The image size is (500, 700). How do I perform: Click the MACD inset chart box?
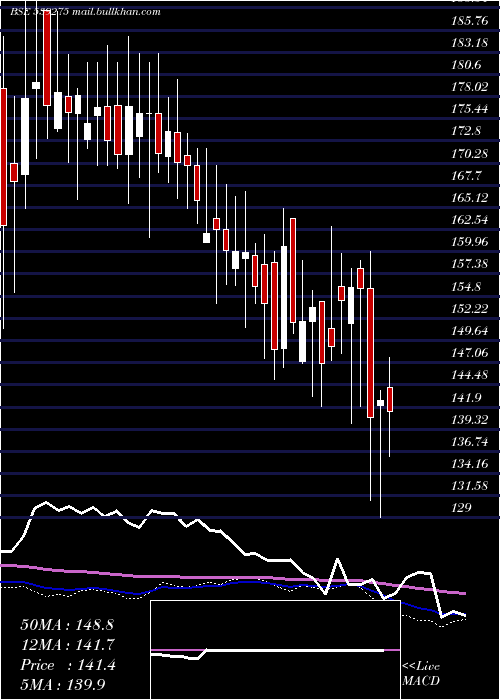275,650
